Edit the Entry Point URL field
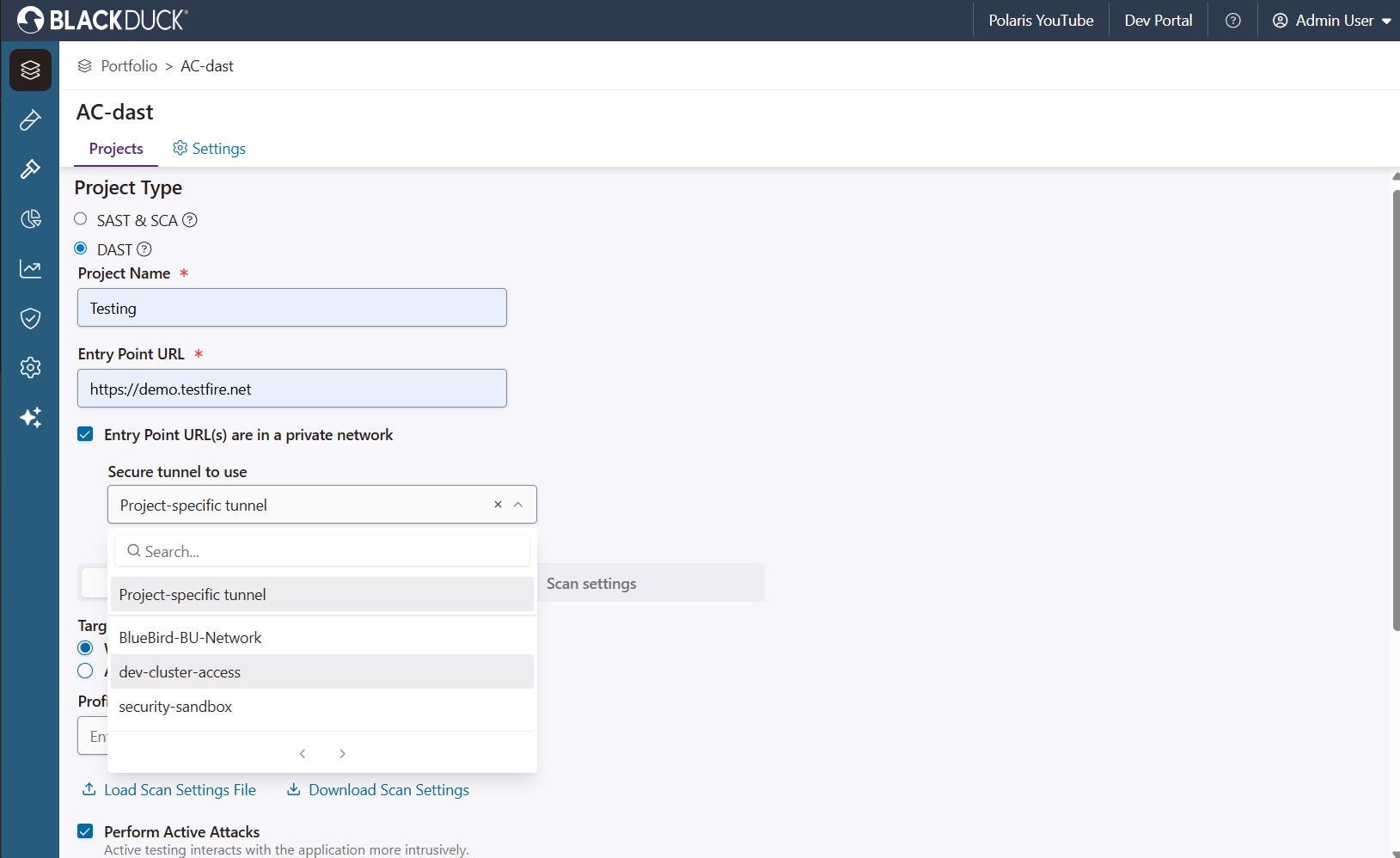Viewport: 1400px width, 858px height. 292,389
